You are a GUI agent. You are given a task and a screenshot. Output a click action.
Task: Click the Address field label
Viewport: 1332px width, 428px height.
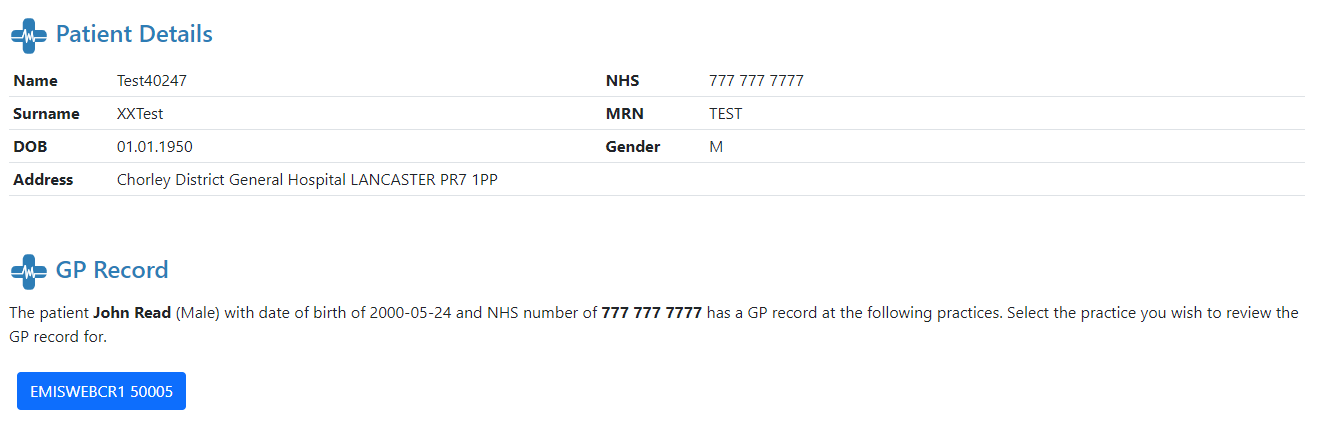[x=43, y=180]
